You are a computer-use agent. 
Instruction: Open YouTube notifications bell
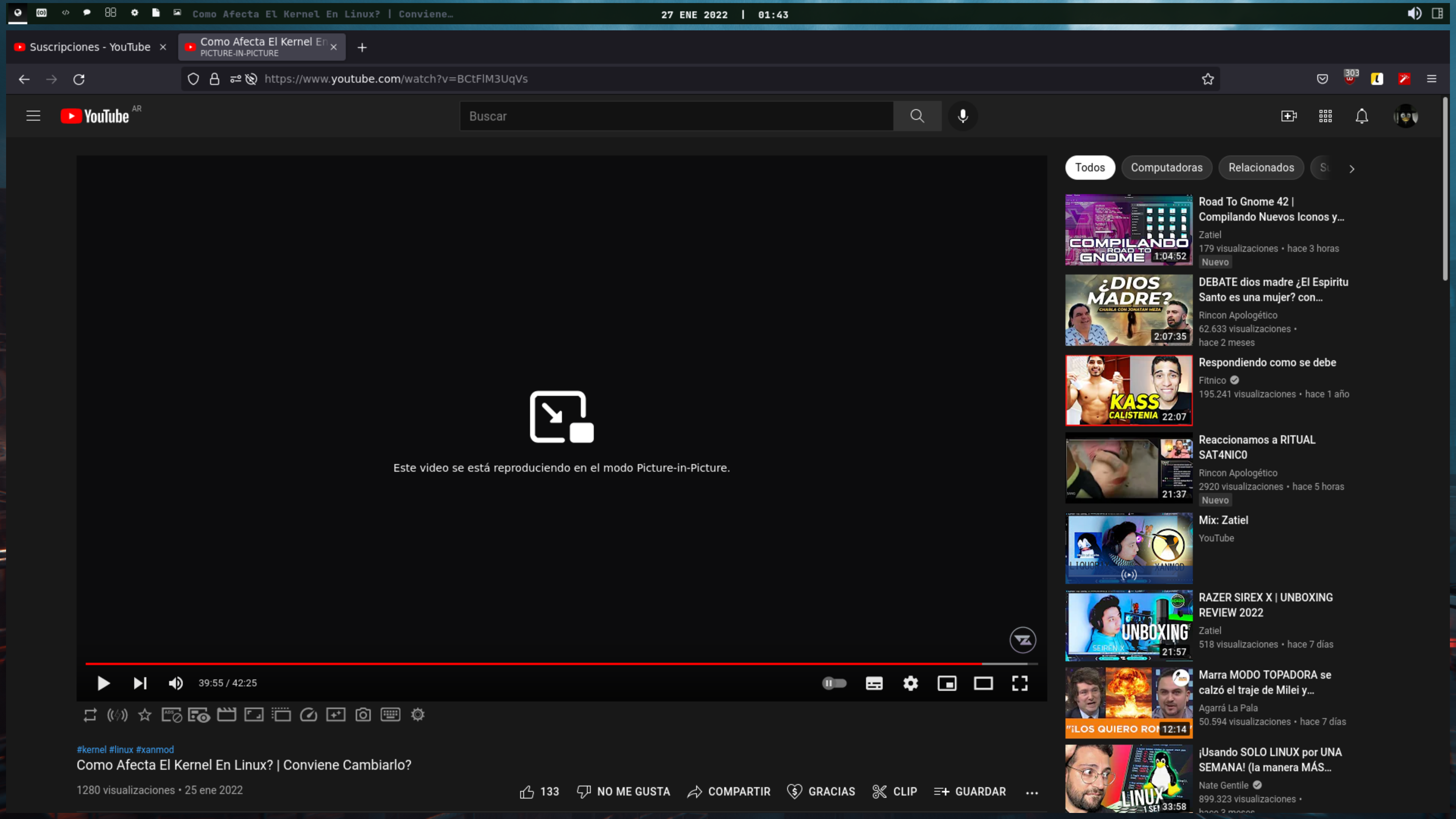click(1362, 116)
